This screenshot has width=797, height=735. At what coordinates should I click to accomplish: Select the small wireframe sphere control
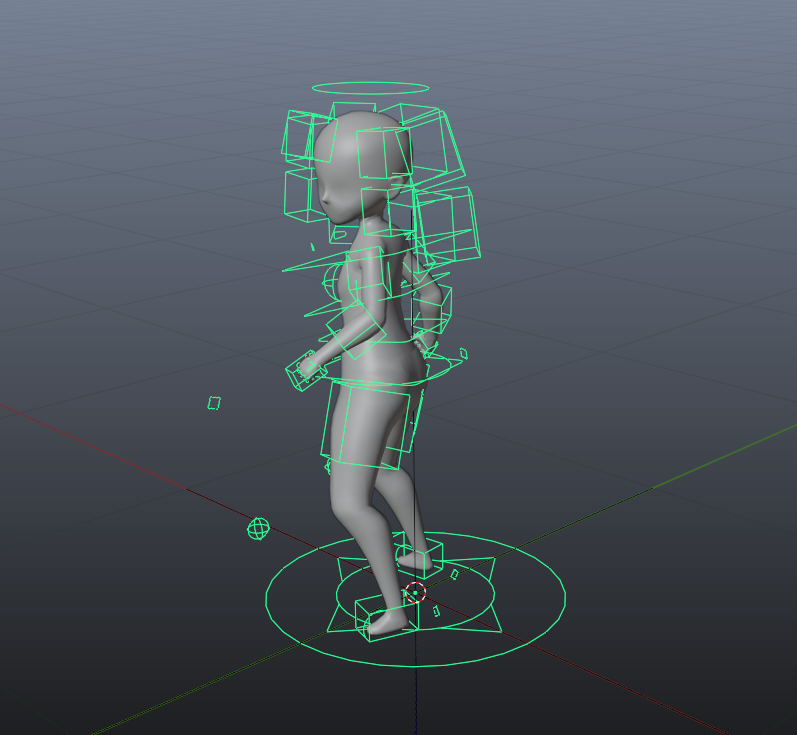pos(258,529)
